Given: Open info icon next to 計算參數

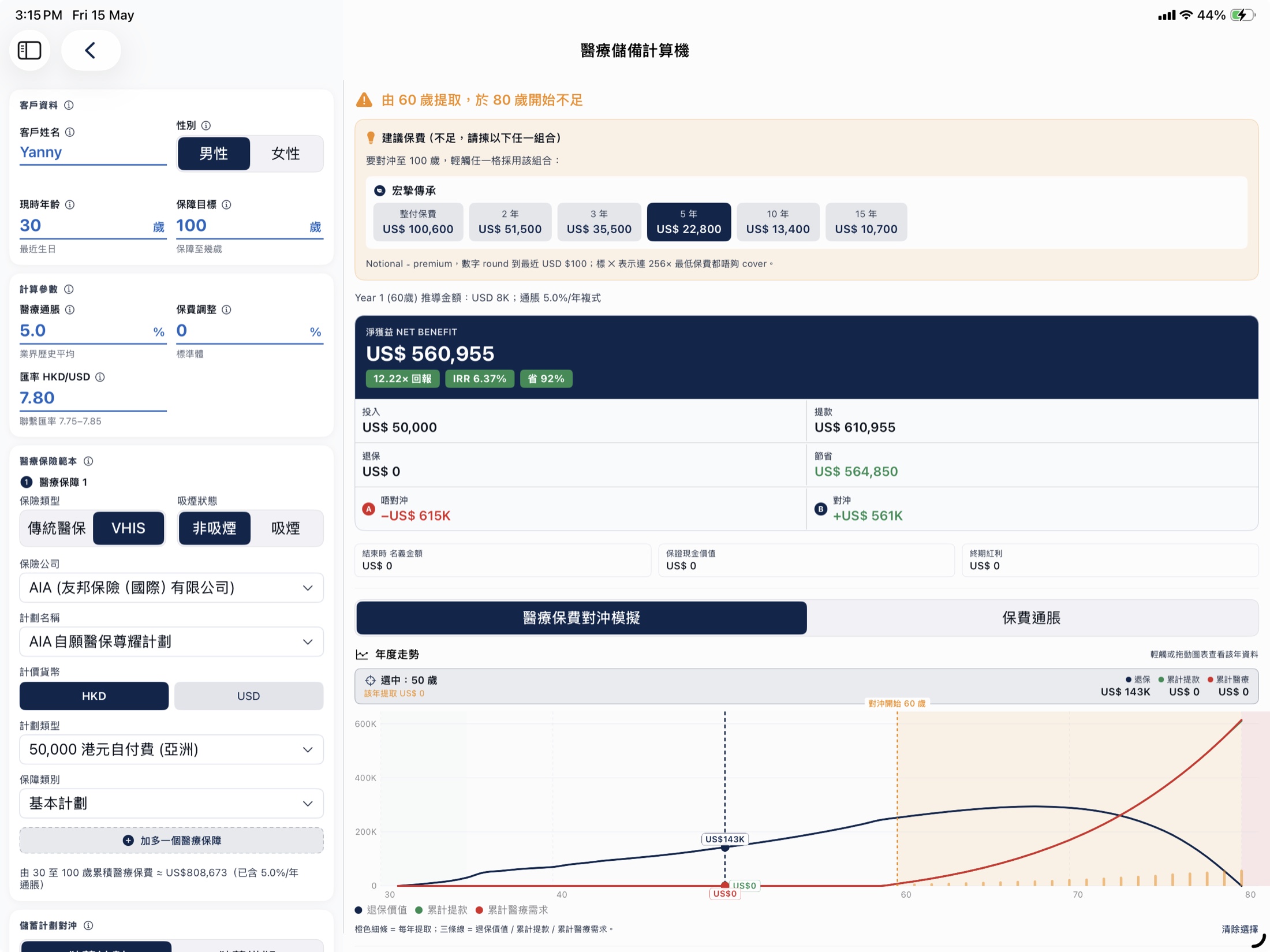Looking at the screenshot, I should click(69, 289).
